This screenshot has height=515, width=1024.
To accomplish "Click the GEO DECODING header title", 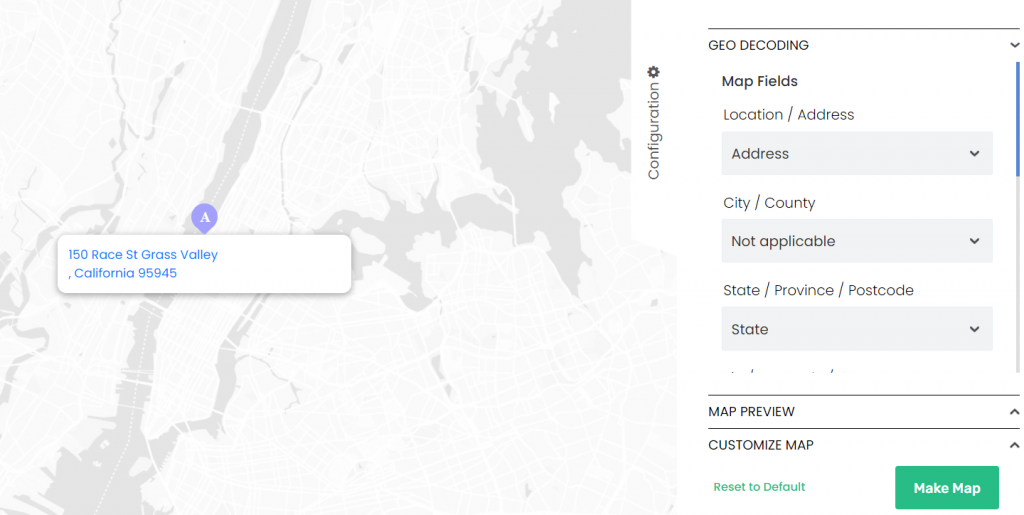I will 758,45.
